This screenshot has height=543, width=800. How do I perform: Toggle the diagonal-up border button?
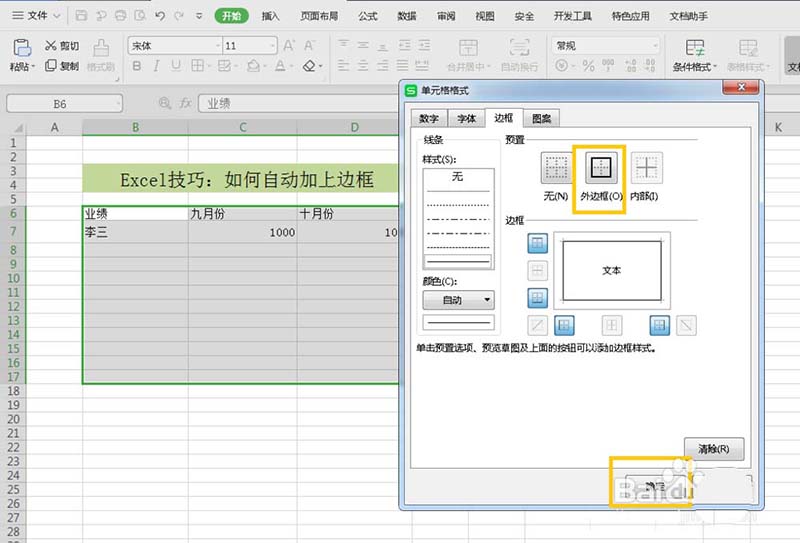(x=537, y=325)
